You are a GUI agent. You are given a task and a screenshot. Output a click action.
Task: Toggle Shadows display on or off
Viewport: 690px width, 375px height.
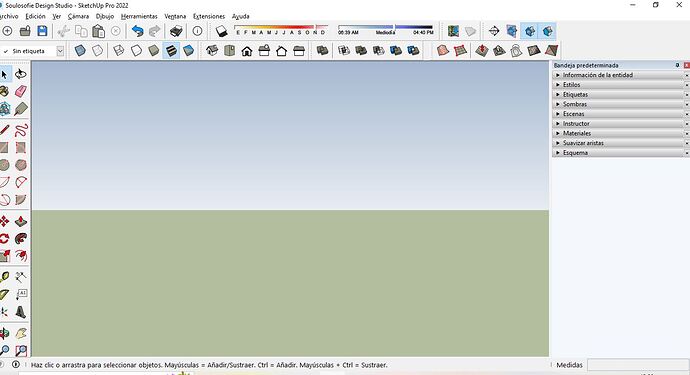click(x=221, y=31)
